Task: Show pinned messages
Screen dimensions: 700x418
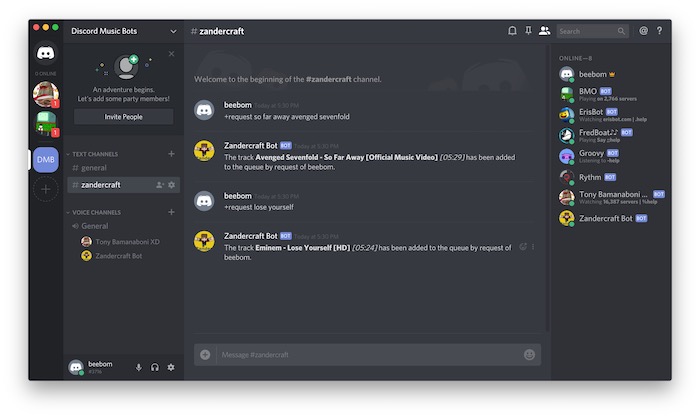Action: click(x=528, y=31)
